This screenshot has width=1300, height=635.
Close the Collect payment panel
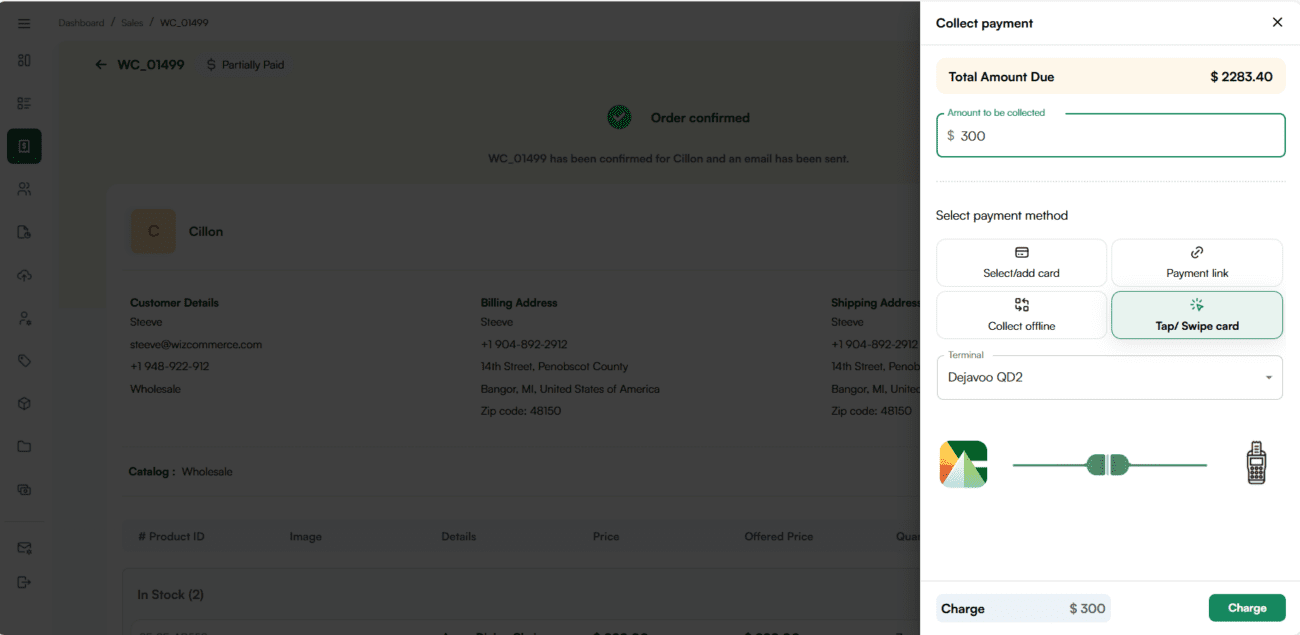1277,22
